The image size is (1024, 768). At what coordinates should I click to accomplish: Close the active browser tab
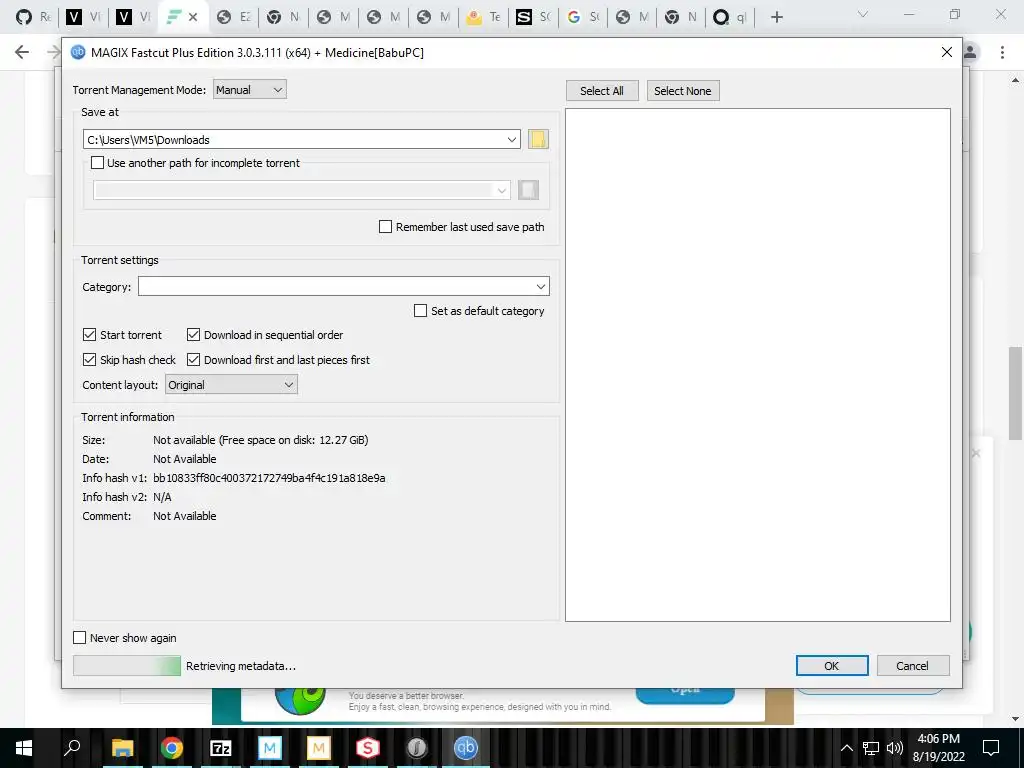pos(193,17)
